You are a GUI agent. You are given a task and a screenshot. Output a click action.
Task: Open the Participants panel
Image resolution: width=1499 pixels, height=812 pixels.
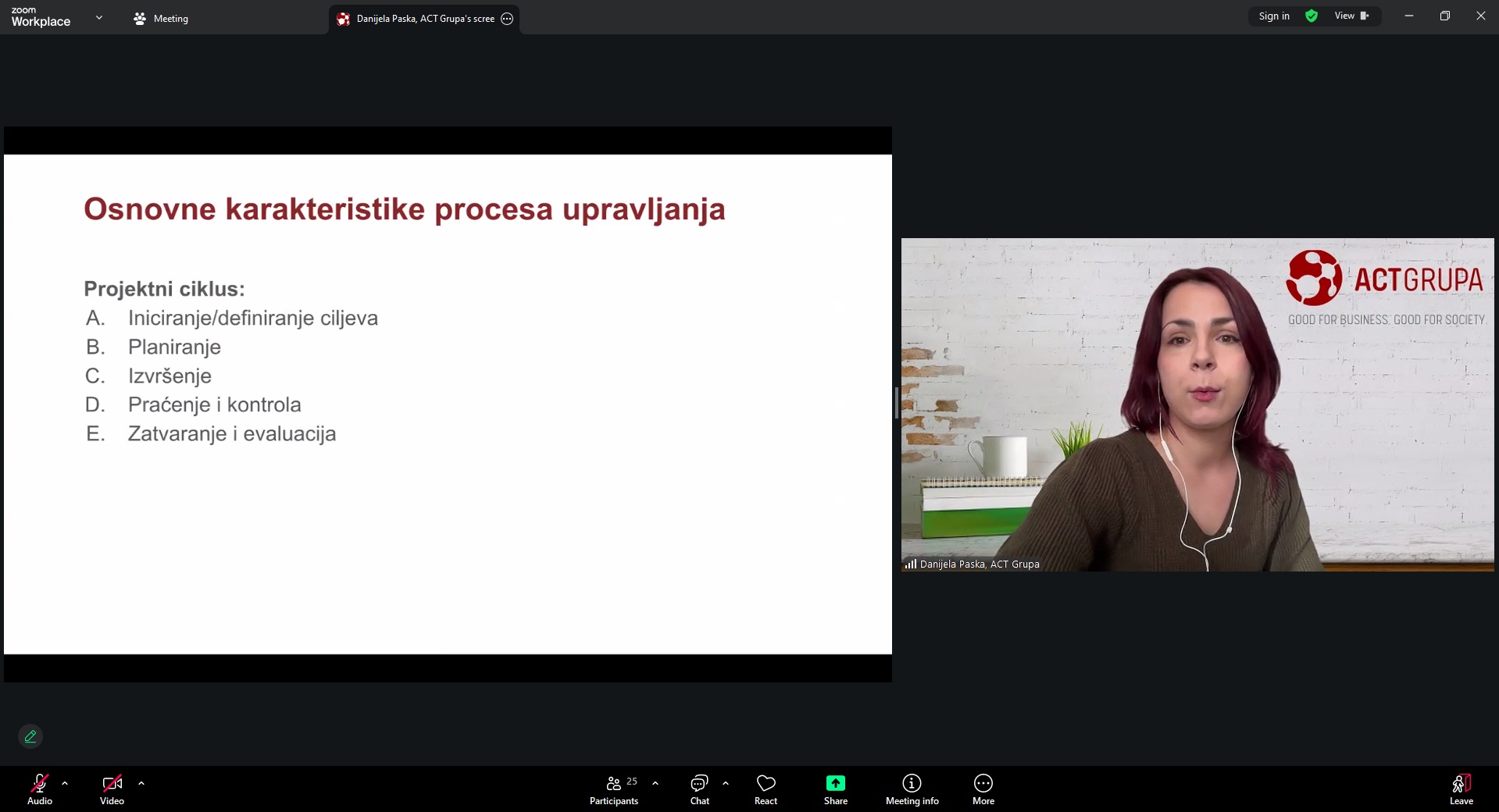tap(614, 789)
